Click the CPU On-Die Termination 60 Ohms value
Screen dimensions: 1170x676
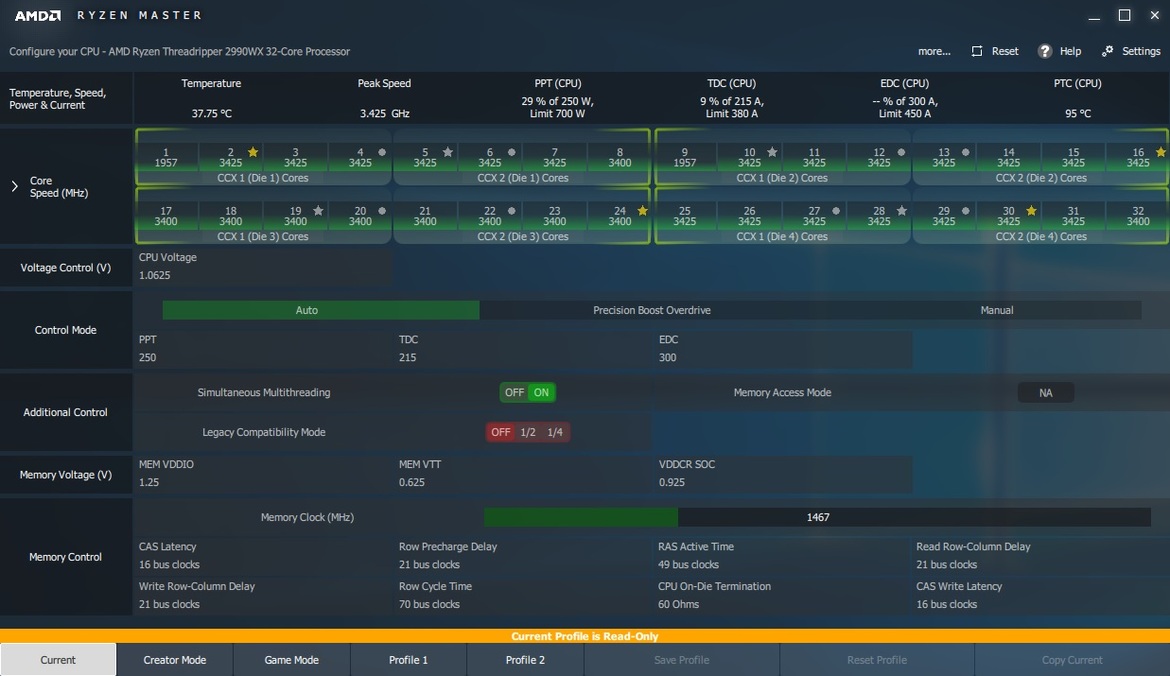pos(678,604)
